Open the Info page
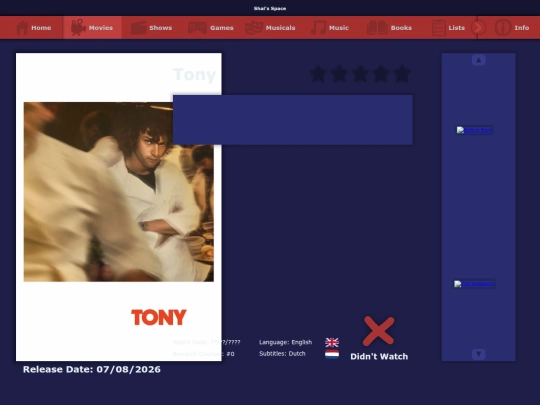The width and height of the screenshot is (540, 405). pos(512,28)
